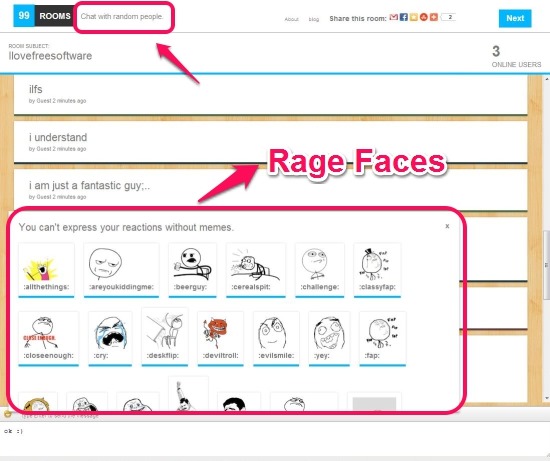The image size is (550, 461).
Task: Go to the Next chat room
Action: click(515, 18)
